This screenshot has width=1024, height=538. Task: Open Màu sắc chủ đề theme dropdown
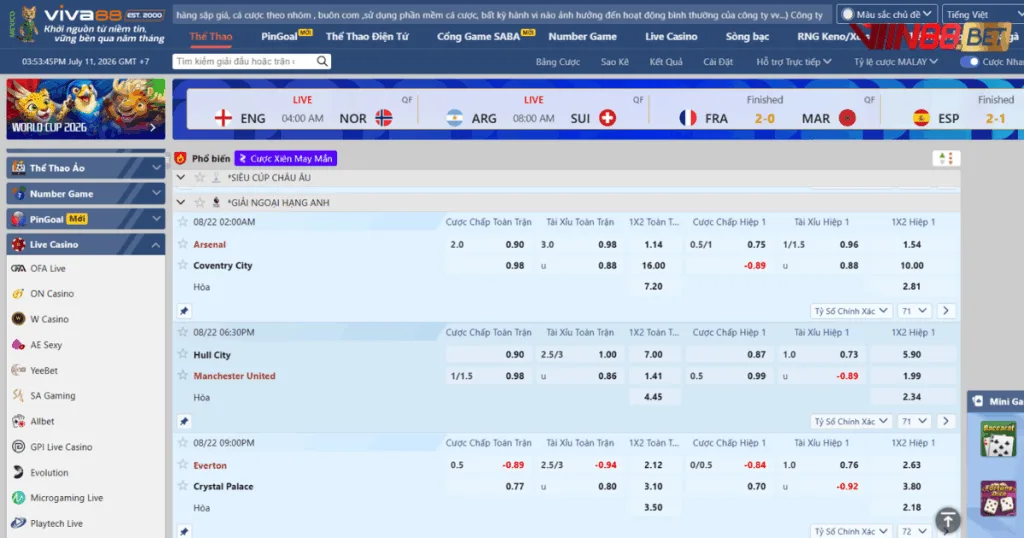(x=887, y=14)
